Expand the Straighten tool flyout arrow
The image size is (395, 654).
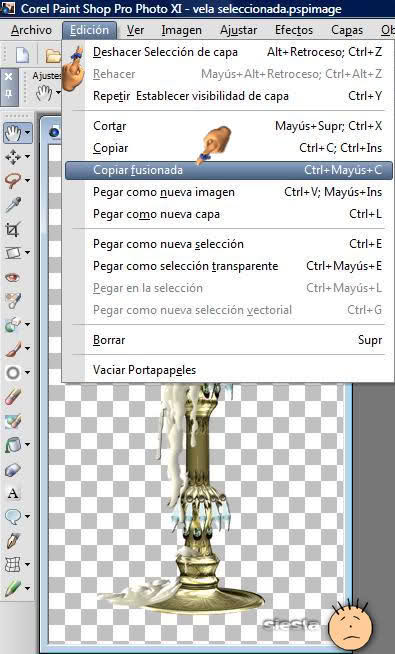[x=28, y=253]
